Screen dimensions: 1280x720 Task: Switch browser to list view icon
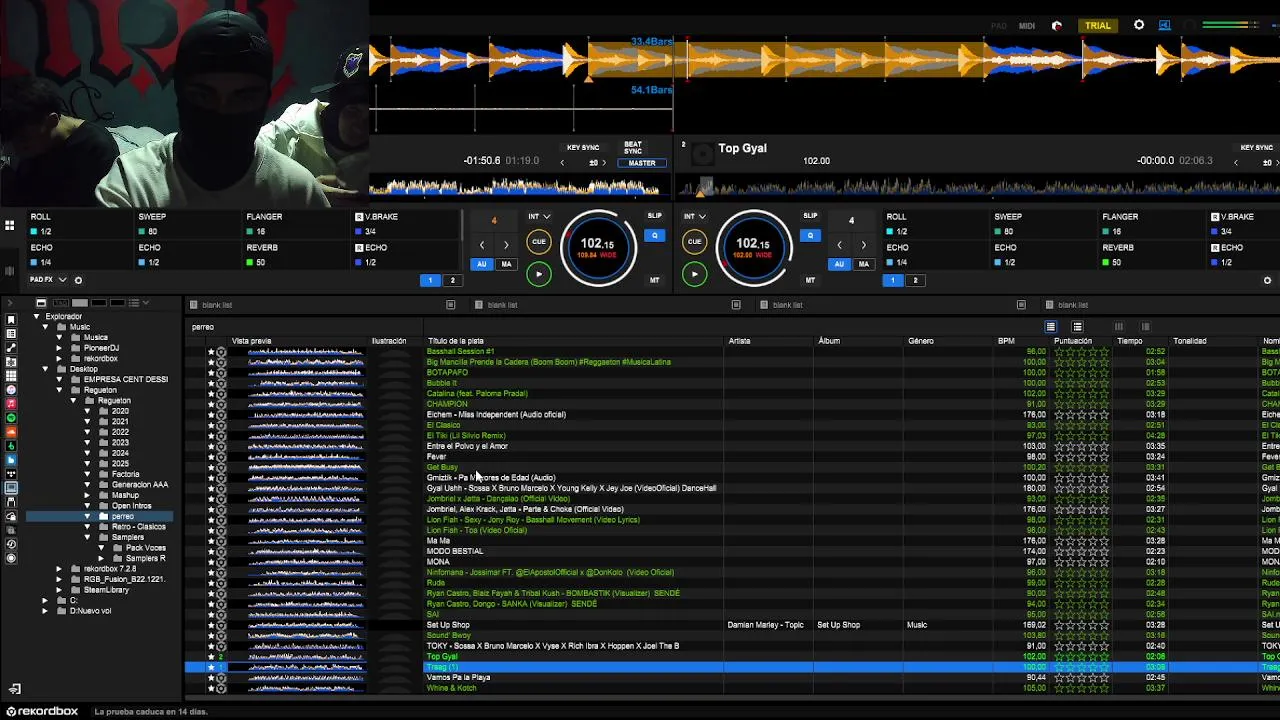coord(1050,327)
